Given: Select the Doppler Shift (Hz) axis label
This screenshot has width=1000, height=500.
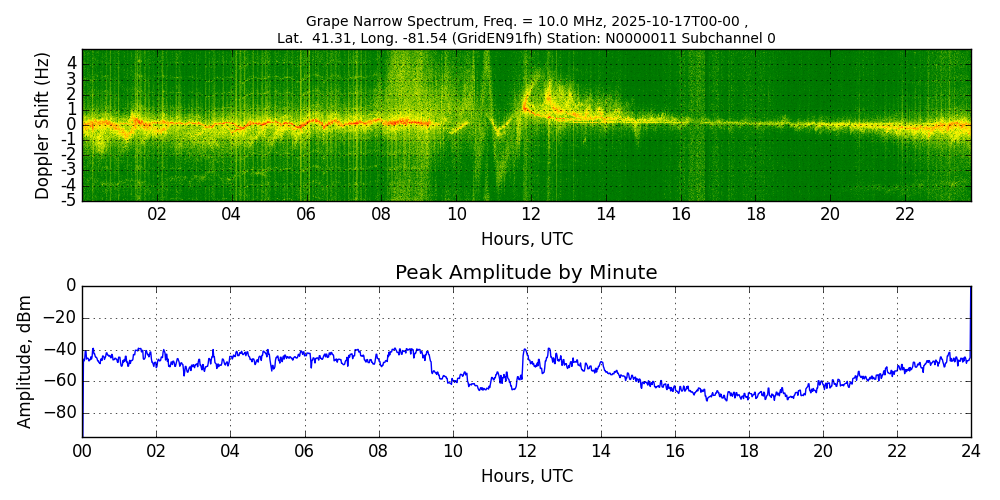Looking at the screenshot, I should click(x=42, y=125).
